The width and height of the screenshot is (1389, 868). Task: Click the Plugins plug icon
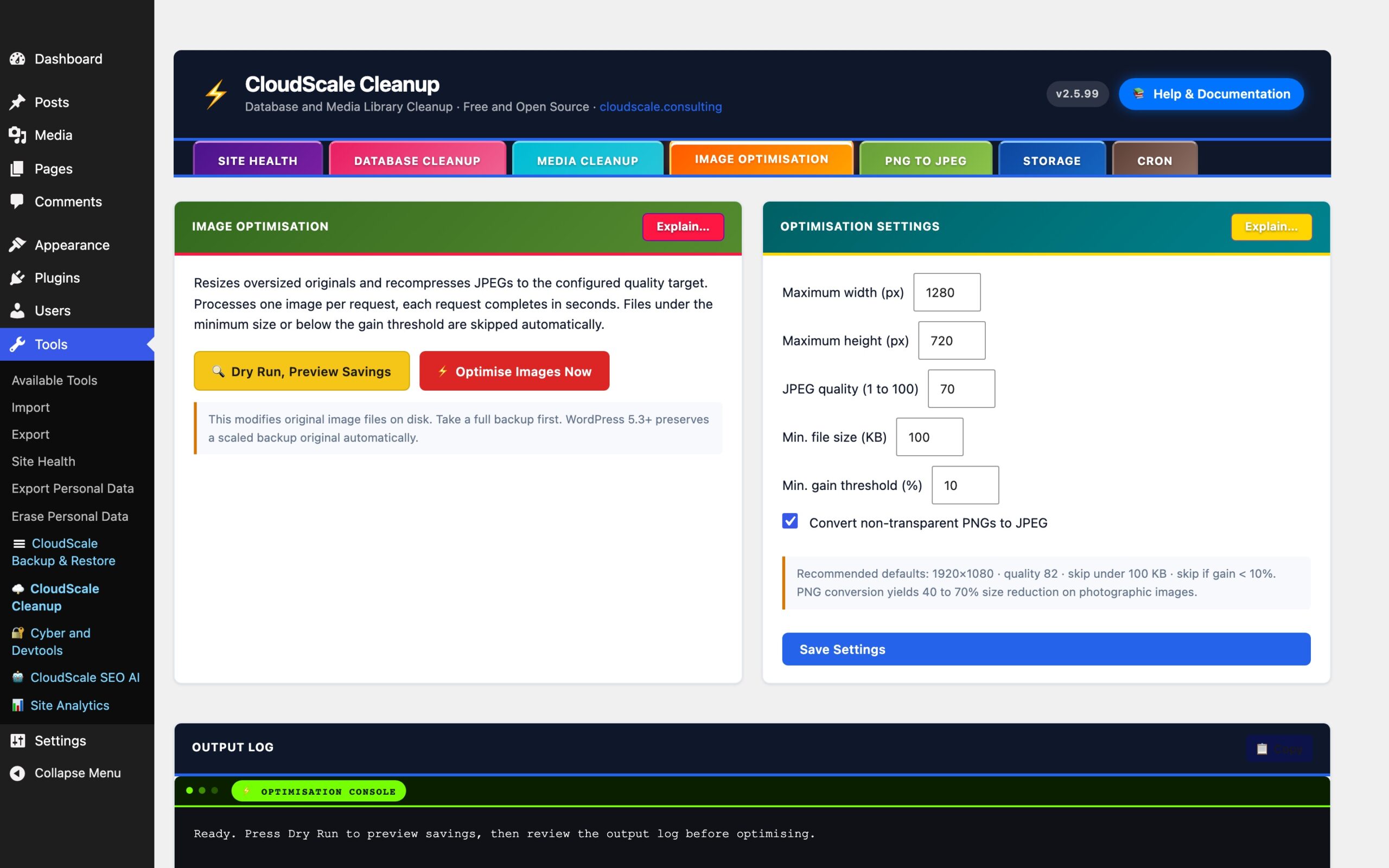point(17,277)
